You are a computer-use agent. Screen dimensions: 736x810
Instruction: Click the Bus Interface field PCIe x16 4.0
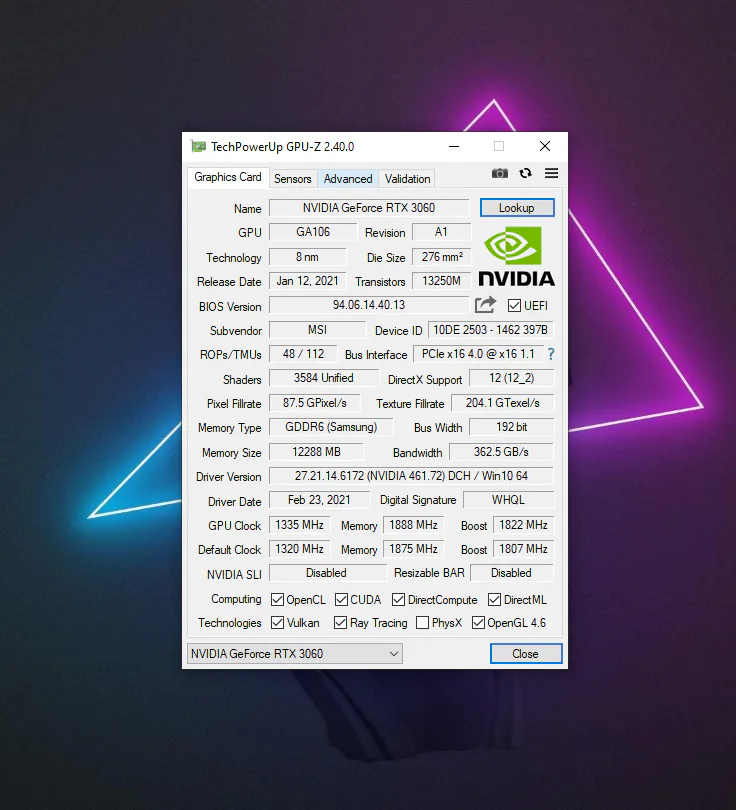click(478, 354)
